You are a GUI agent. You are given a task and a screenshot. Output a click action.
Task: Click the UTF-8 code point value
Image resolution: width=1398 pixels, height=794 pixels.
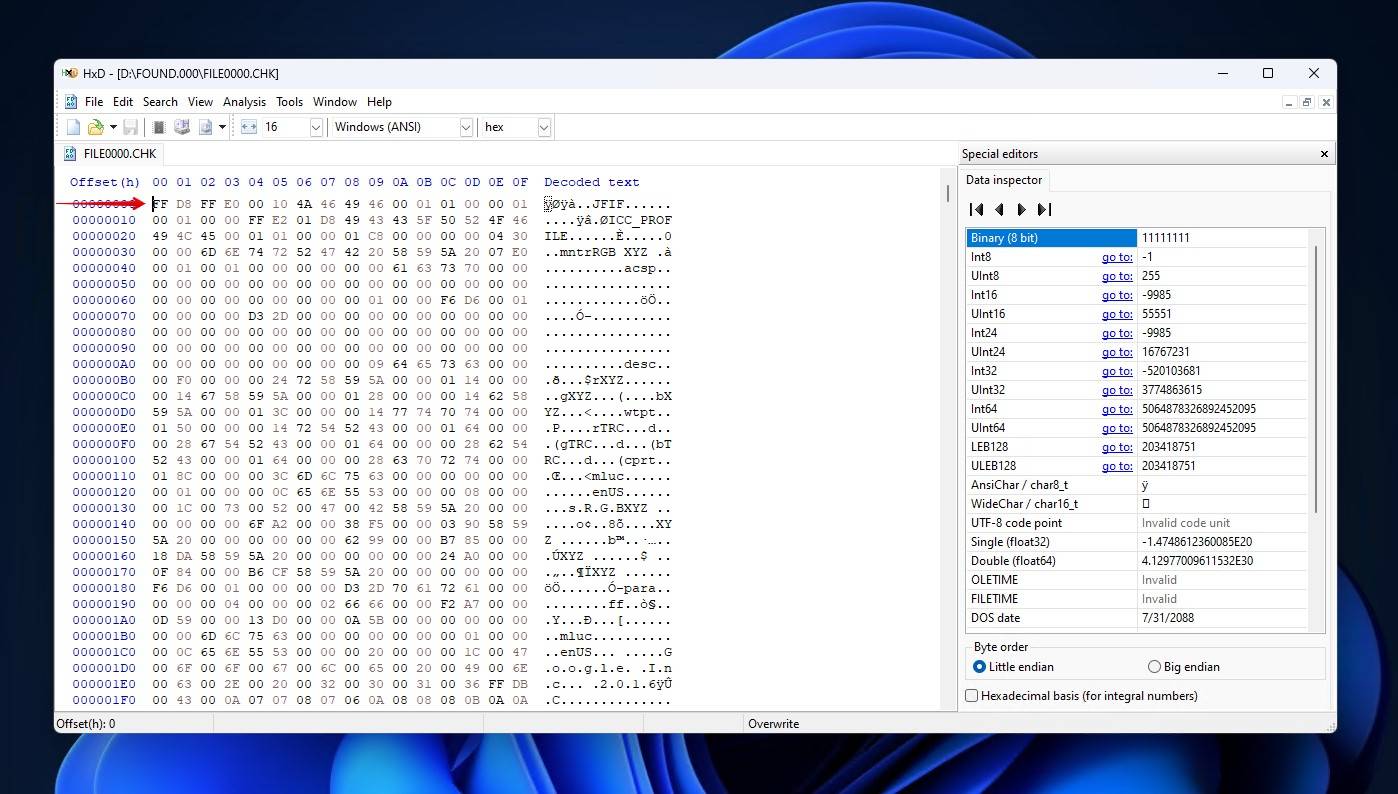pos(1186,523)
